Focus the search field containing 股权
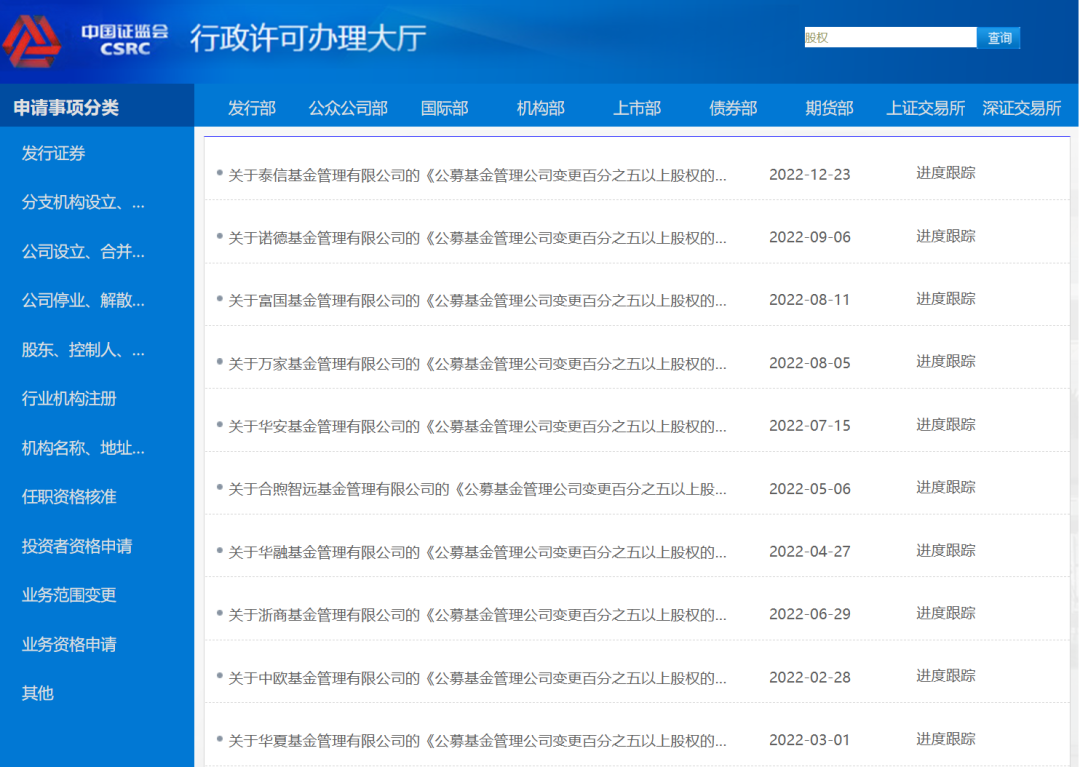The image size is (1080, 767). (x=890, y=38)
